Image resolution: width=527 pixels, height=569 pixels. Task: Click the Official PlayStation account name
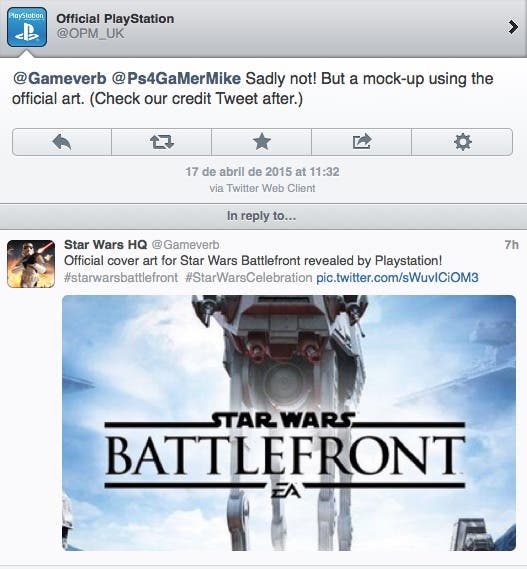(115, 19)
